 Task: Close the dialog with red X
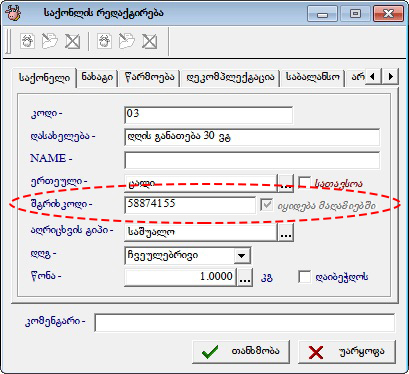click(x=389, y=14)
